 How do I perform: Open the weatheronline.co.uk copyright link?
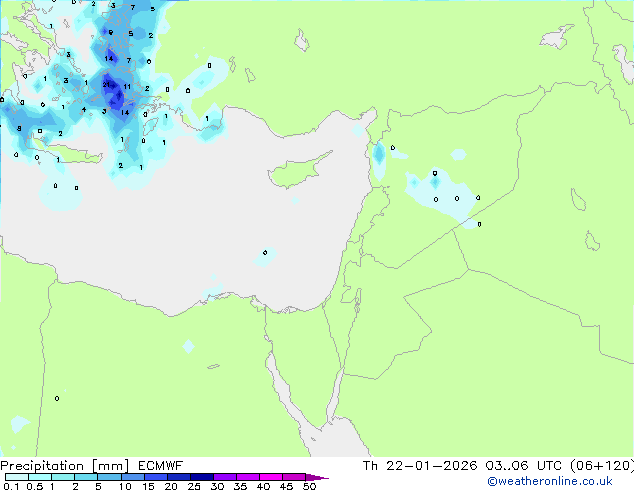click(x=550, y=481)
